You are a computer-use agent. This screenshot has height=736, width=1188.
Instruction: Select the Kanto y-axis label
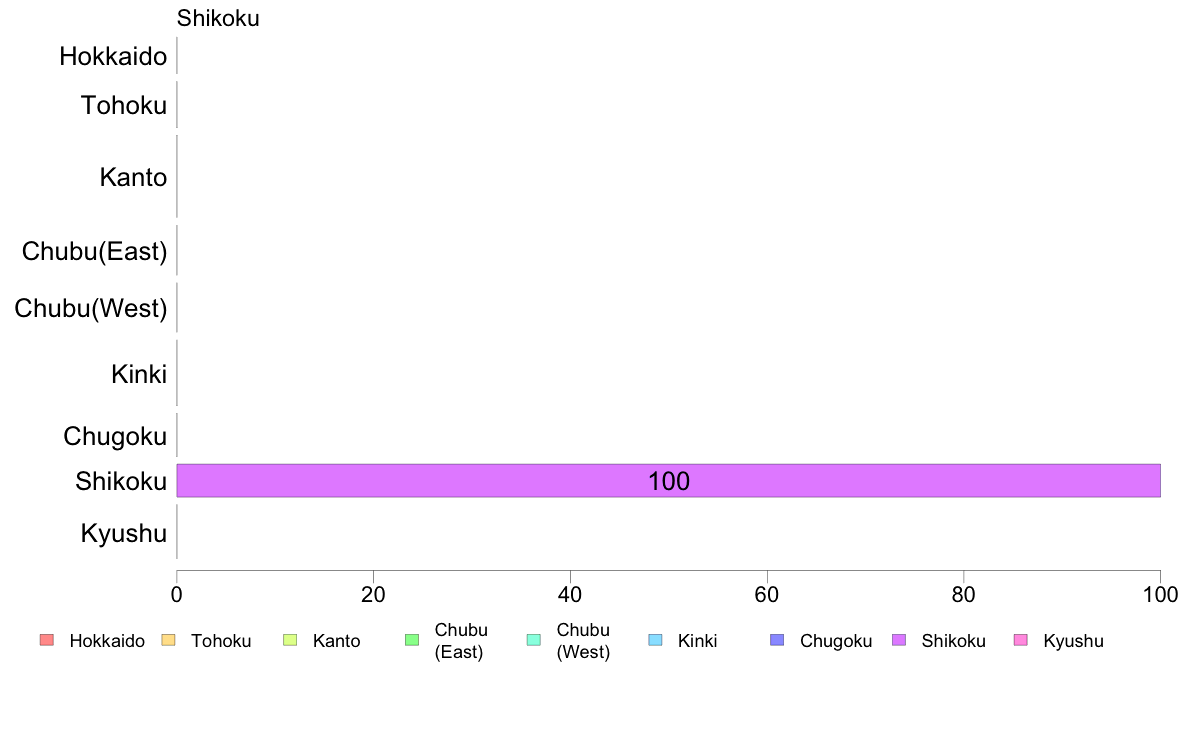133,177
